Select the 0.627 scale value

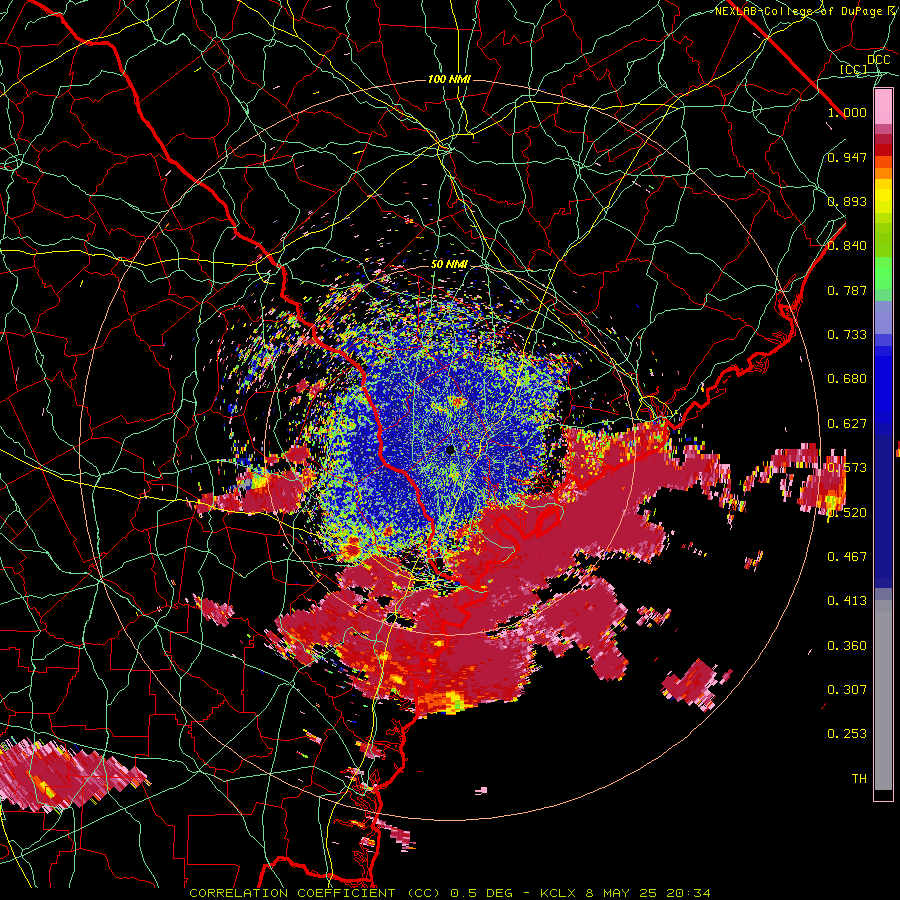point(847,424)
